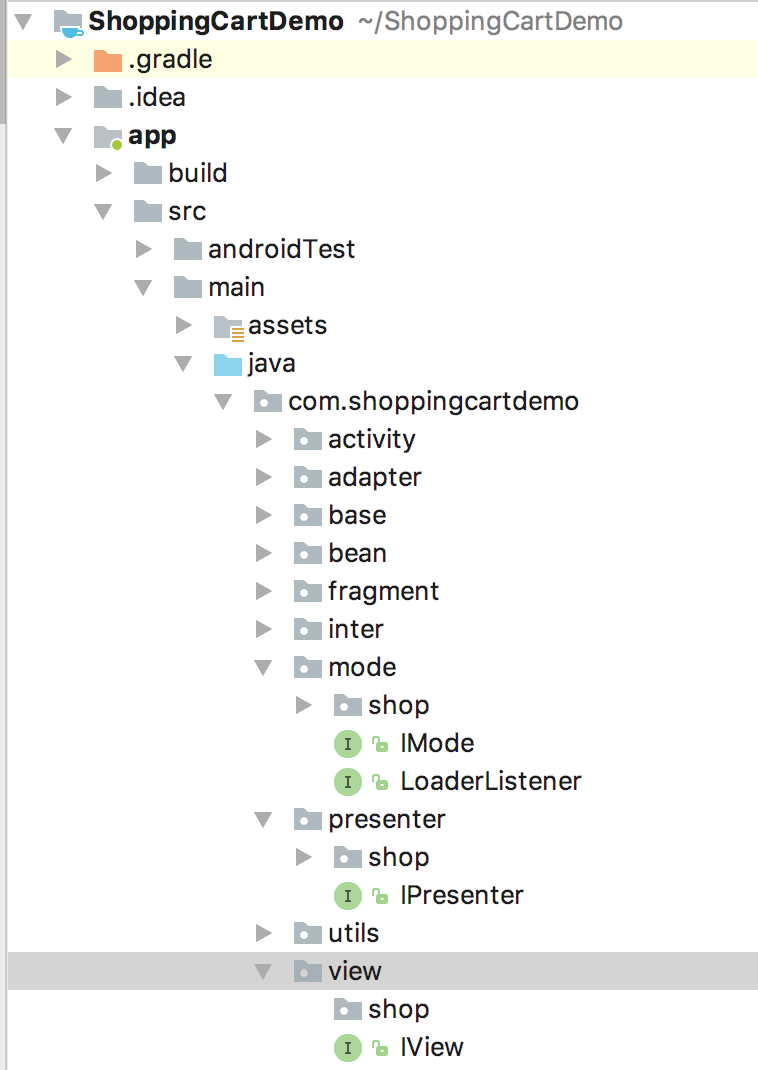Click the blue java source folder icon
This screenshot has width=758, height=1070.
tap(228, 364)
